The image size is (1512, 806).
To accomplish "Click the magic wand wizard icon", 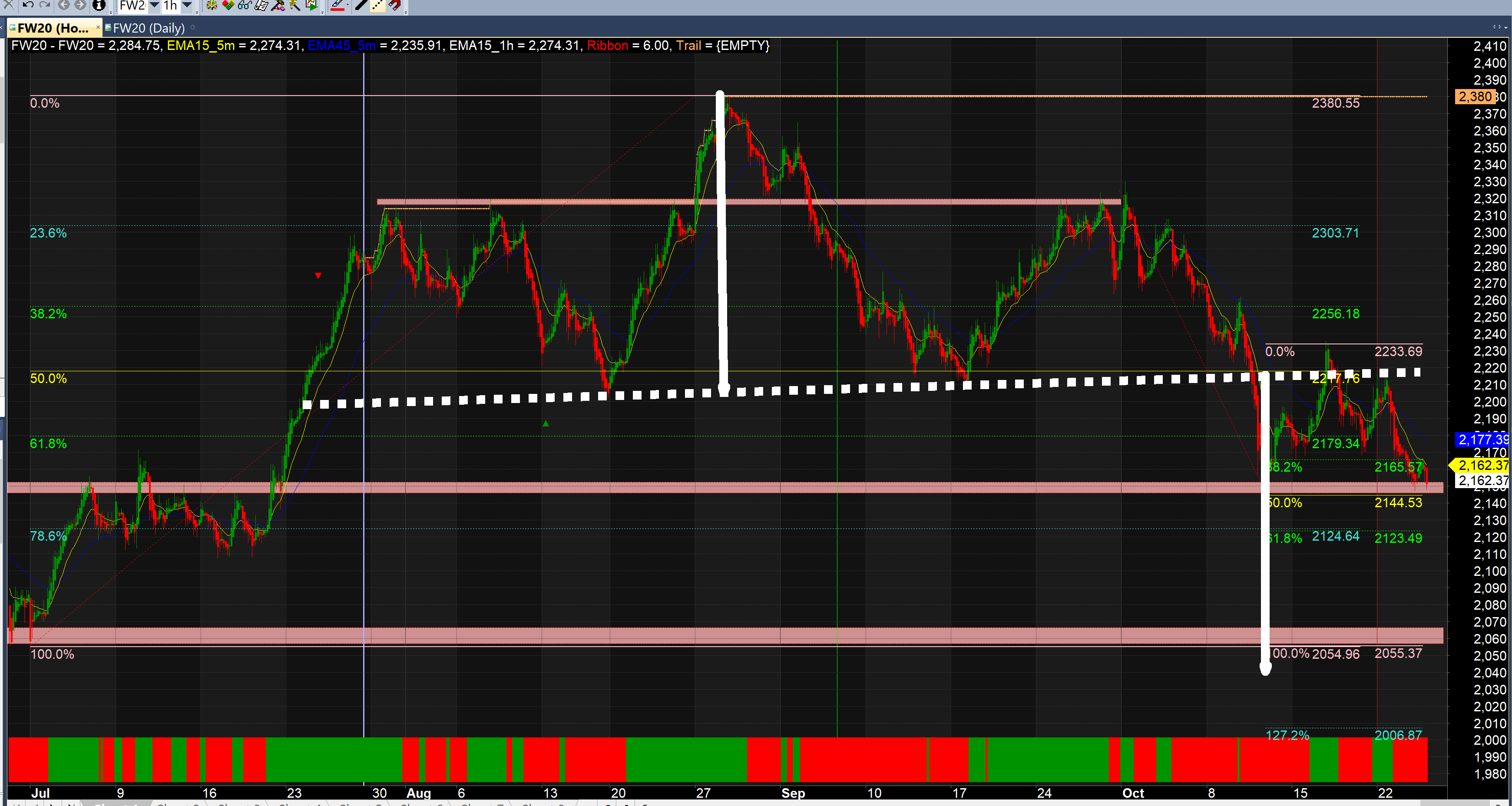I will [x=294, y=5].
